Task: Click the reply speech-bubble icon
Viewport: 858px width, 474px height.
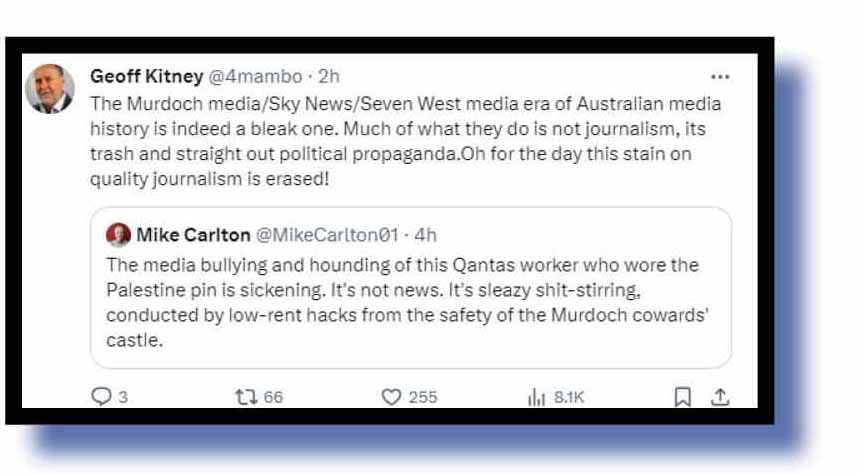Action: [100, 397]
